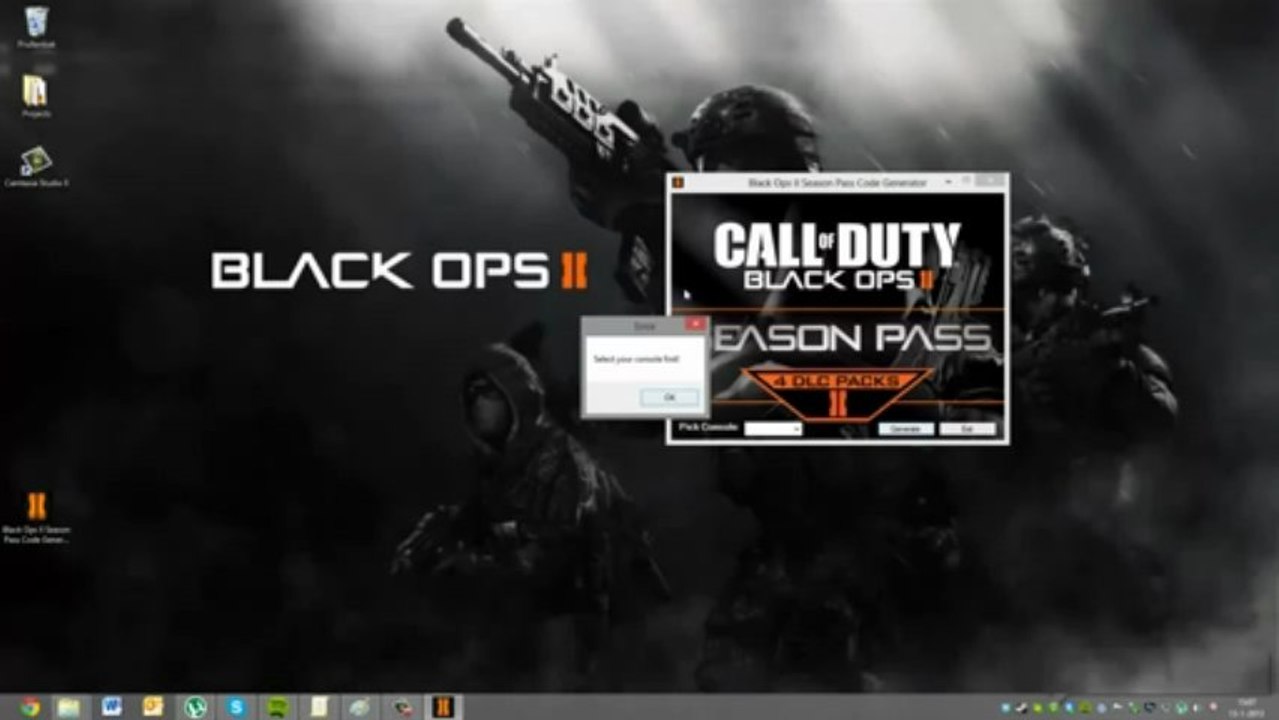
Task: Click the Exit button in generator window
Action: [967, 429]
